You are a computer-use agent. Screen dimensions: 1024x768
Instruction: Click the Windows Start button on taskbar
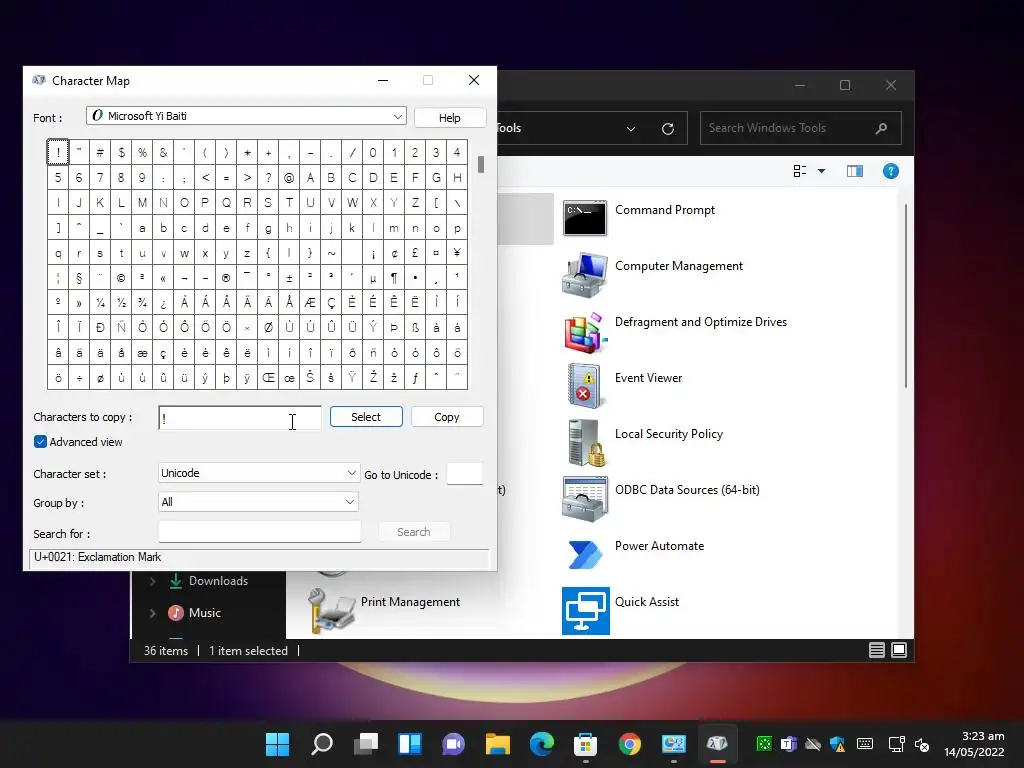[x=278, y=744]
